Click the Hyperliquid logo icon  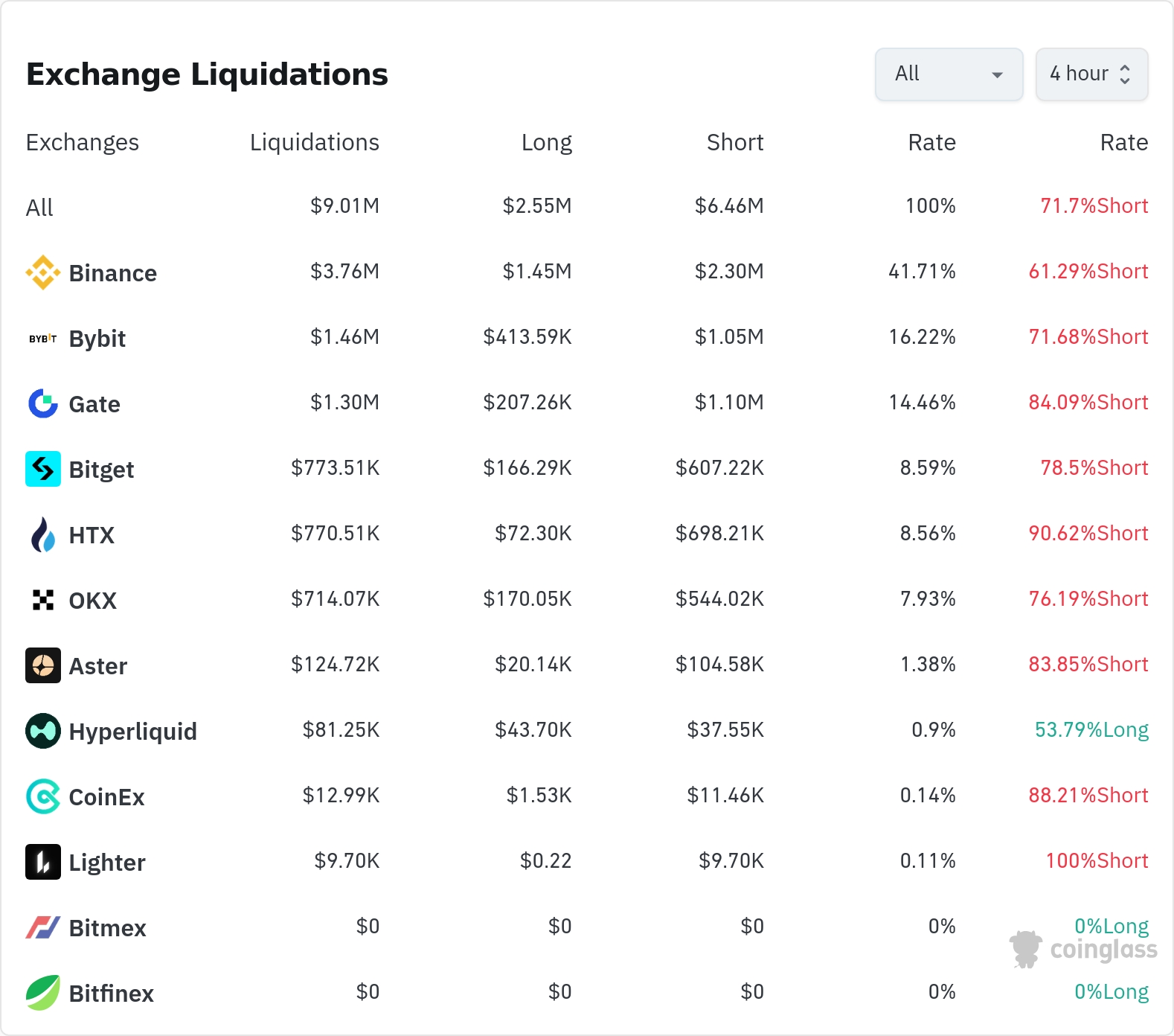(43, 731)
